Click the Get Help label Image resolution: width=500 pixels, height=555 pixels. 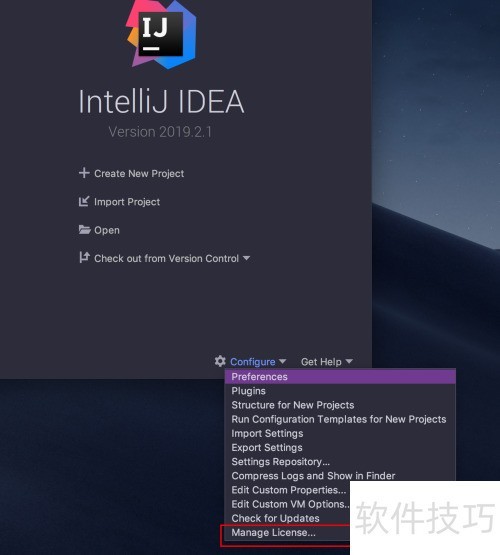321,362
